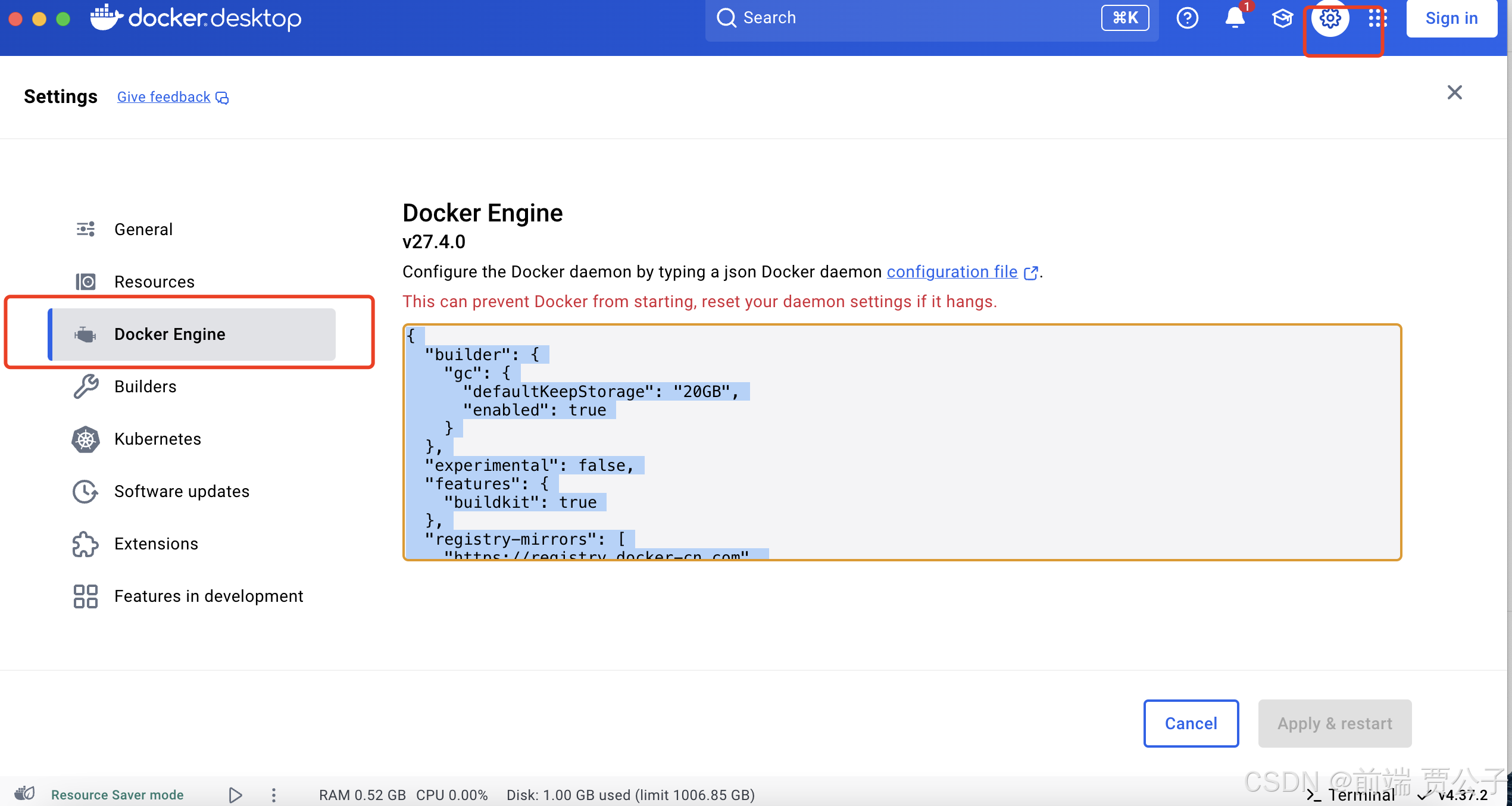Close the Settings panel with X
The width and height of the screenshot is (1512, 806).
(1454, 92)
